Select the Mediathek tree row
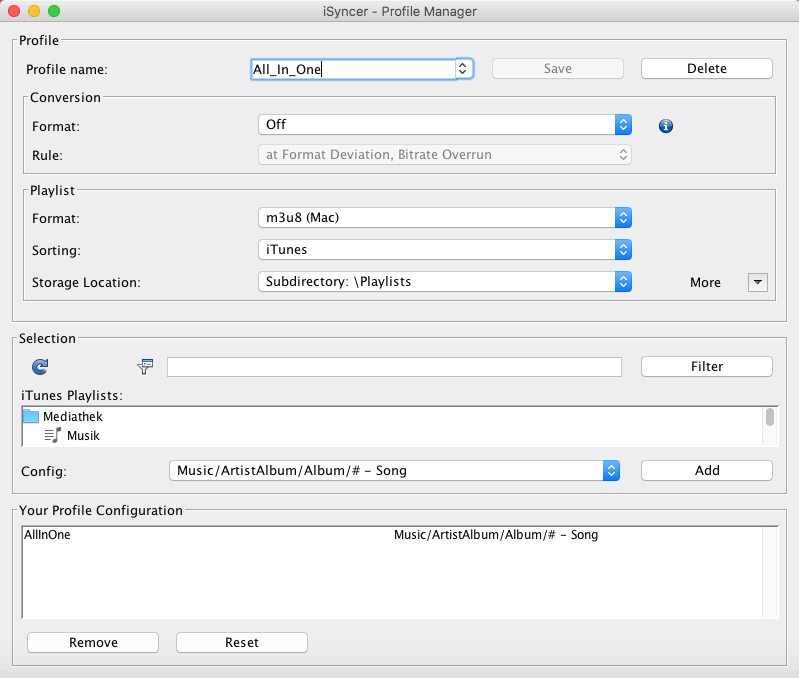Screen dimensions: 799x678 (x=392, y=417)
